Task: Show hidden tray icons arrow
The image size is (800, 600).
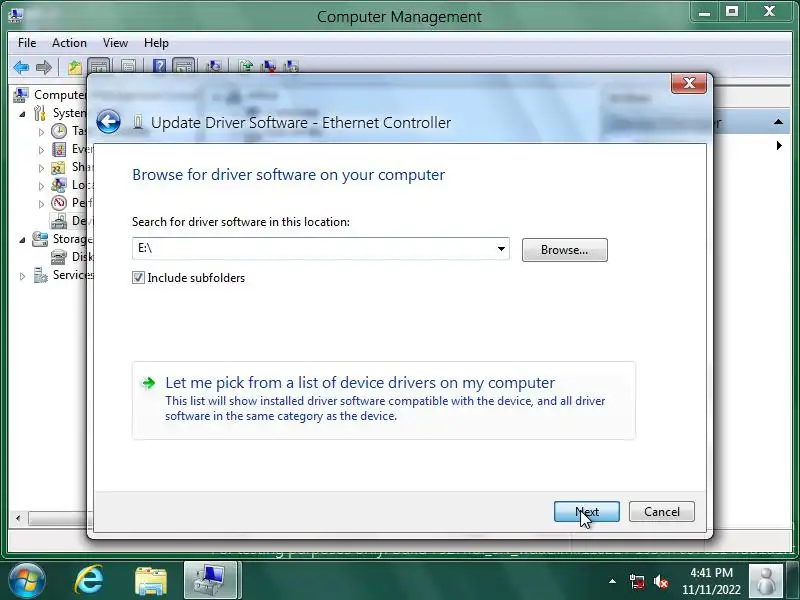Action: pyautogui.click(x=612, y=581)
